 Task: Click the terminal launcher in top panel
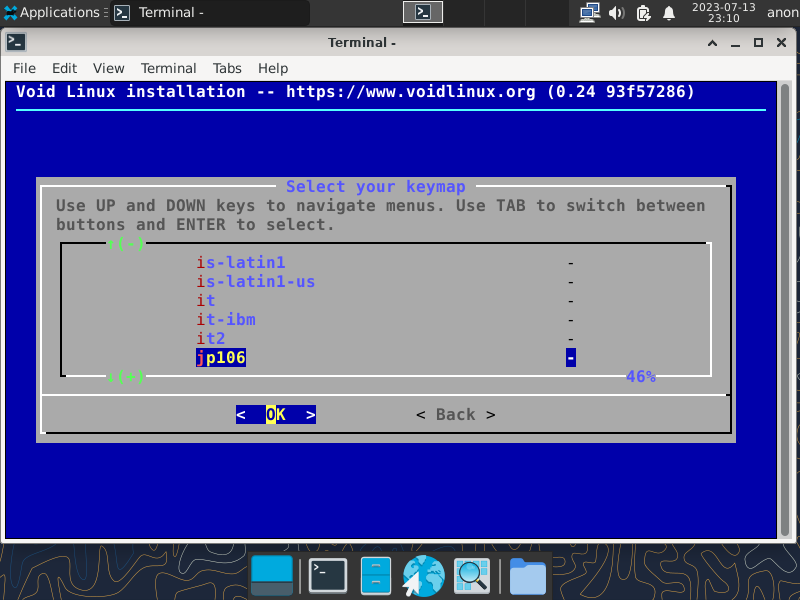pyautogui.click(x=422, y=12)
